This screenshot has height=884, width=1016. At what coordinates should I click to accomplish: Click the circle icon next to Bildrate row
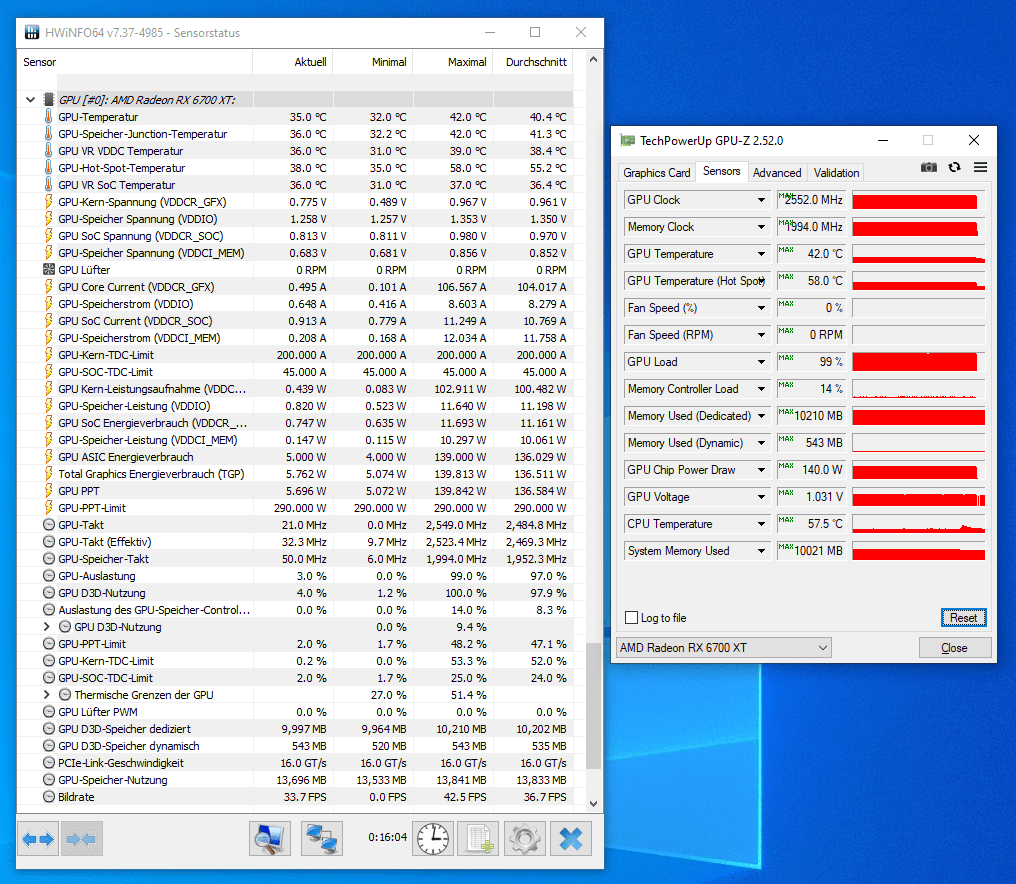point(49,797)
